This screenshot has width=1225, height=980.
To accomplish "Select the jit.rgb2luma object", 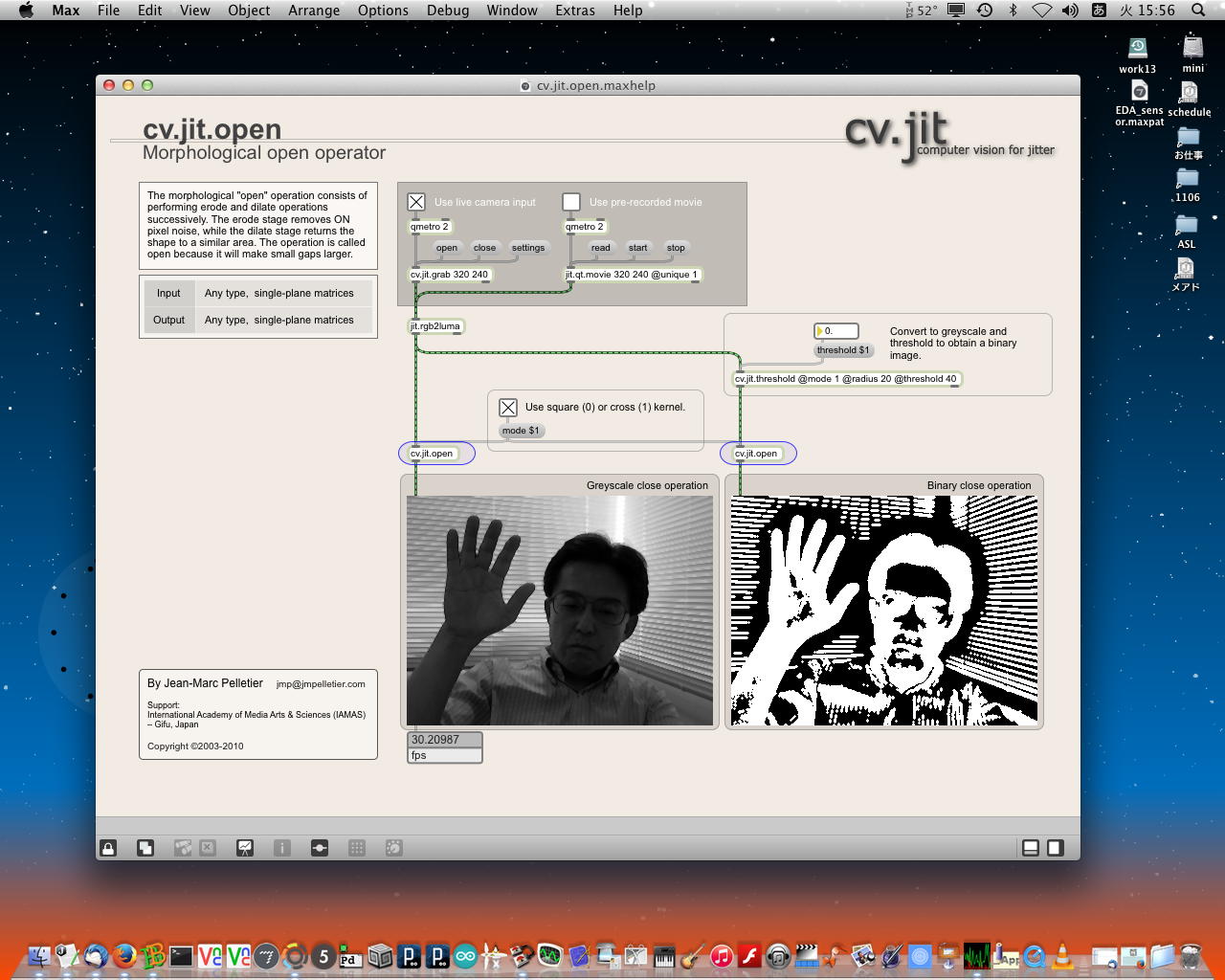I will [436, 326].
